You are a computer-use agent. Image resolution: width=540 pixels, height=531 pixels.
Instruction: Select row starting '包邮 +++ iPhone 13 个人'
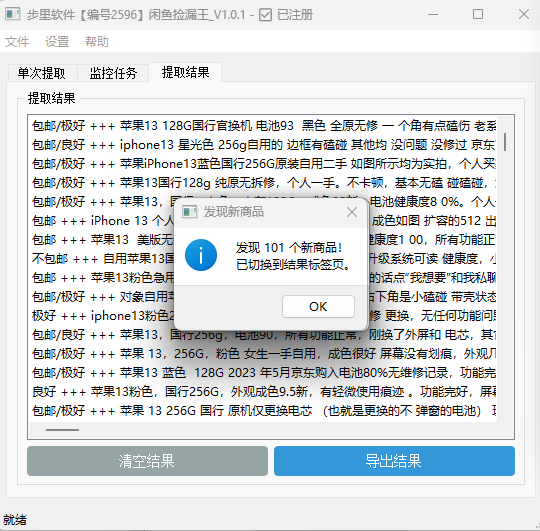point(264,221)
